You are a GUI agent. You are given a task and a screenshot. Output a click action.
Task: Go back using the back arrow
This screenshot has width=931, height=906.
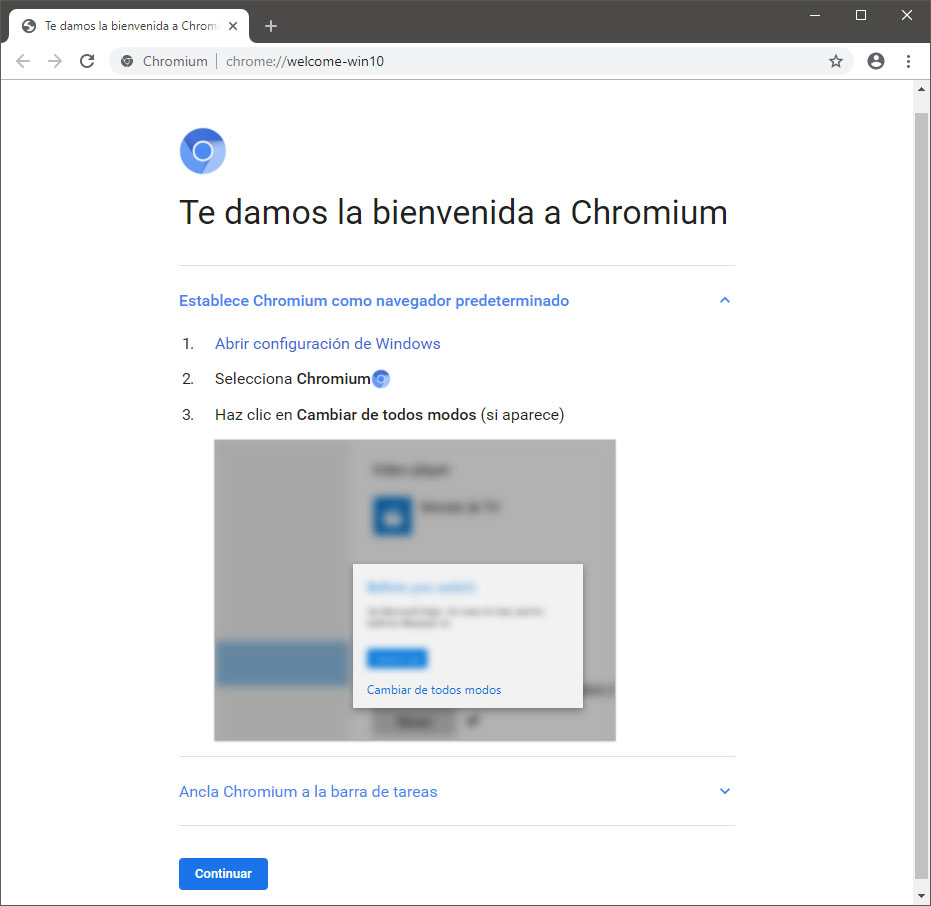(x=23, y=61)
